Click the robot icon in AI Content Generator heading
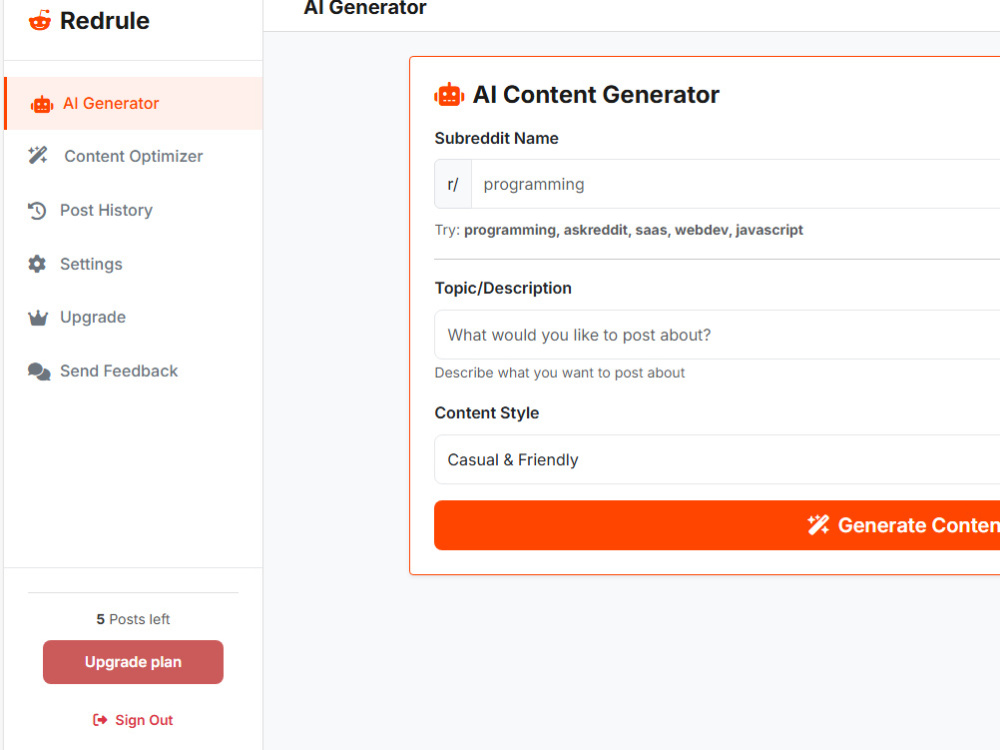This screenshot has width=1000, height=750. click(449, 95)
